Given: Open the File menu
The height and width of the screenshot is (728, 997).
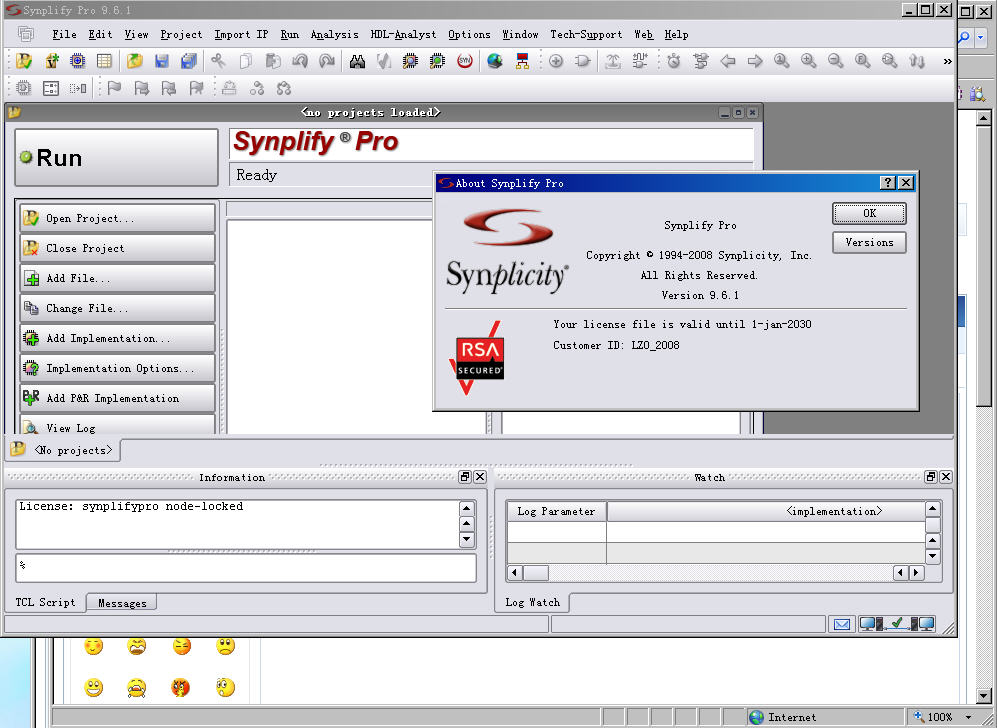Looking at the screenshot, I should click(x=64, y=34).
